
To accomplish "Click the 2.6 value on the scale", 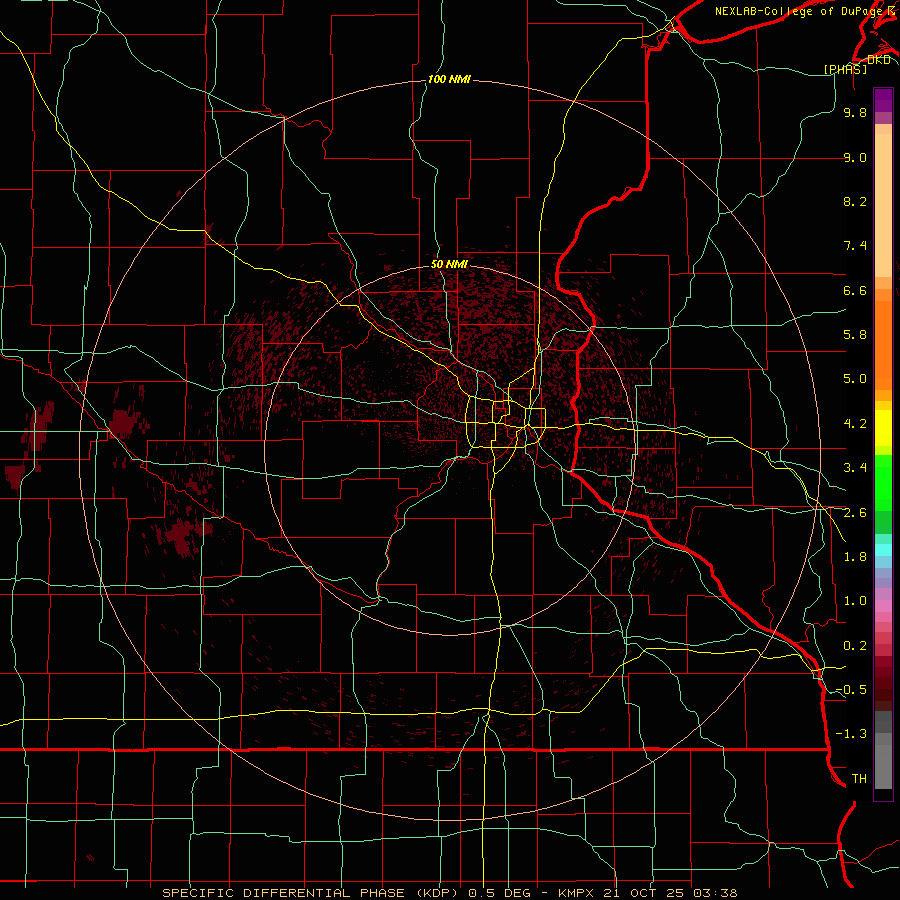I will (x=855, y=513).
